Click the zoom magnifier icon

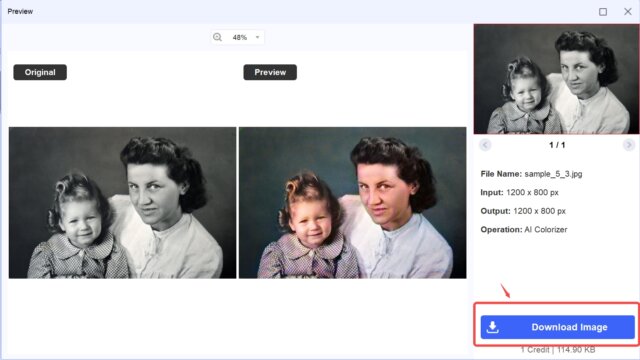tap(217, 37)
